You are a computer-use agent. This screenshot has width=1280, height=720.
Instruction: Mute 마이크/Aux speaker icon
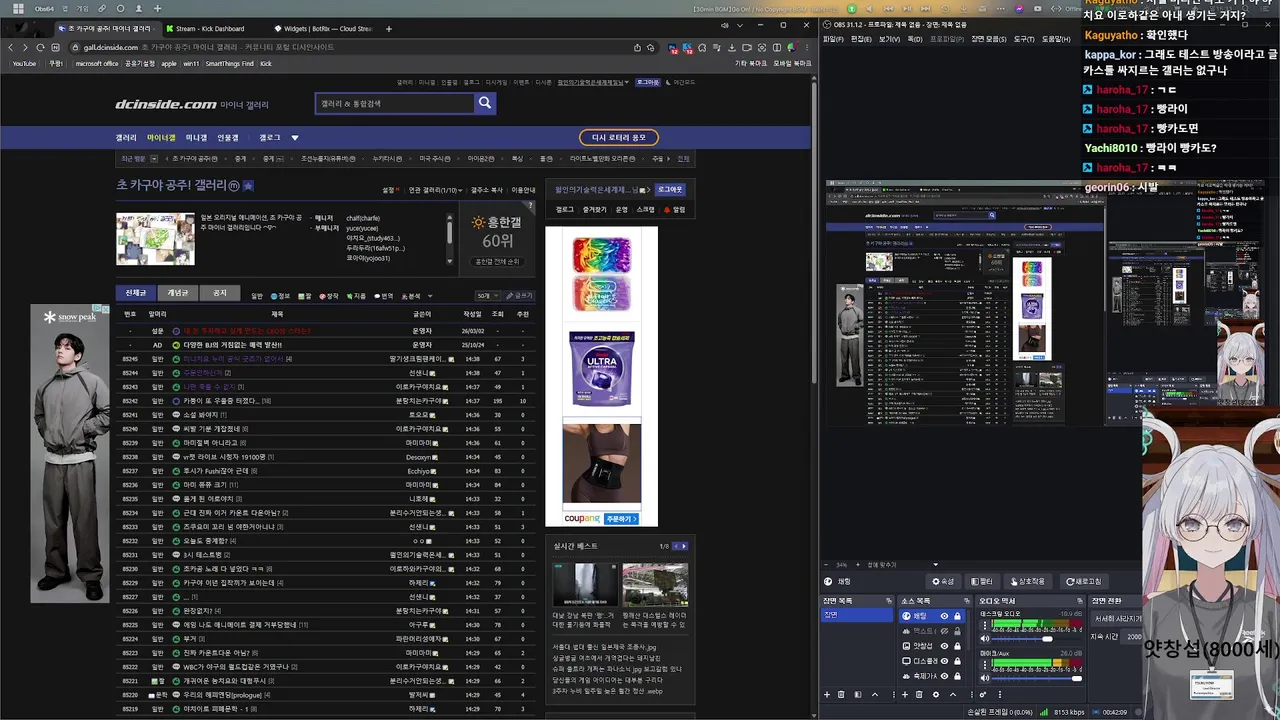pyautogui.click(x=985, y=678)
